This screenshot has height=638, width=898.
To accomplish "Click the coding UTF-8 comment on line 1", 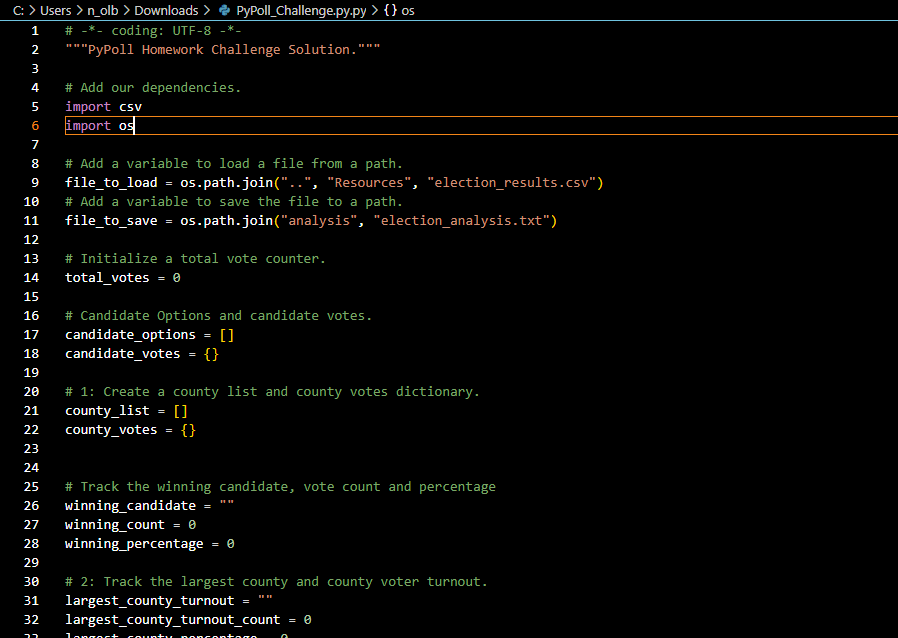I will 153,31.
